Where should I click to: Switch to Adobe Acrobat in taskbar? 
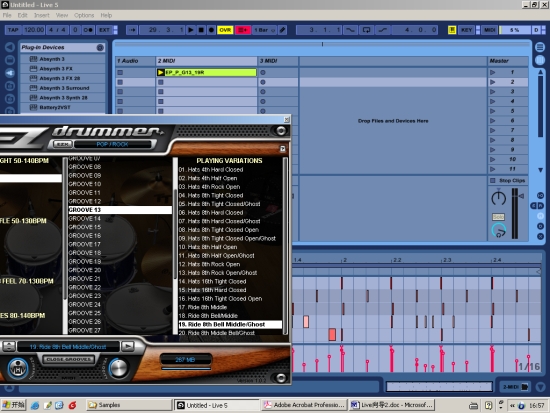[304, 405]
